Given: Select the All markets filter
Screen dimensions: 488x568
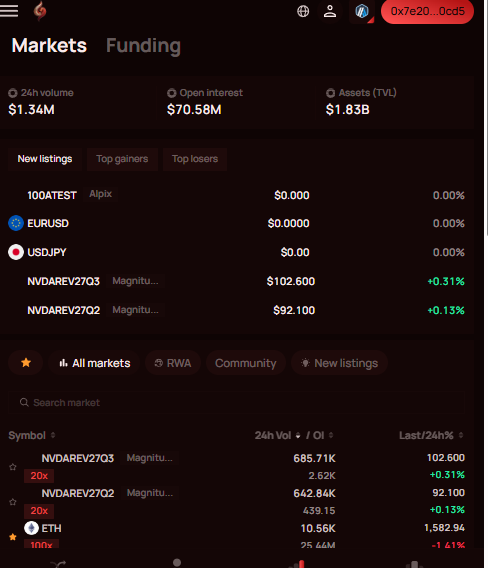Looking at the screenshot, I should point(94,363).
